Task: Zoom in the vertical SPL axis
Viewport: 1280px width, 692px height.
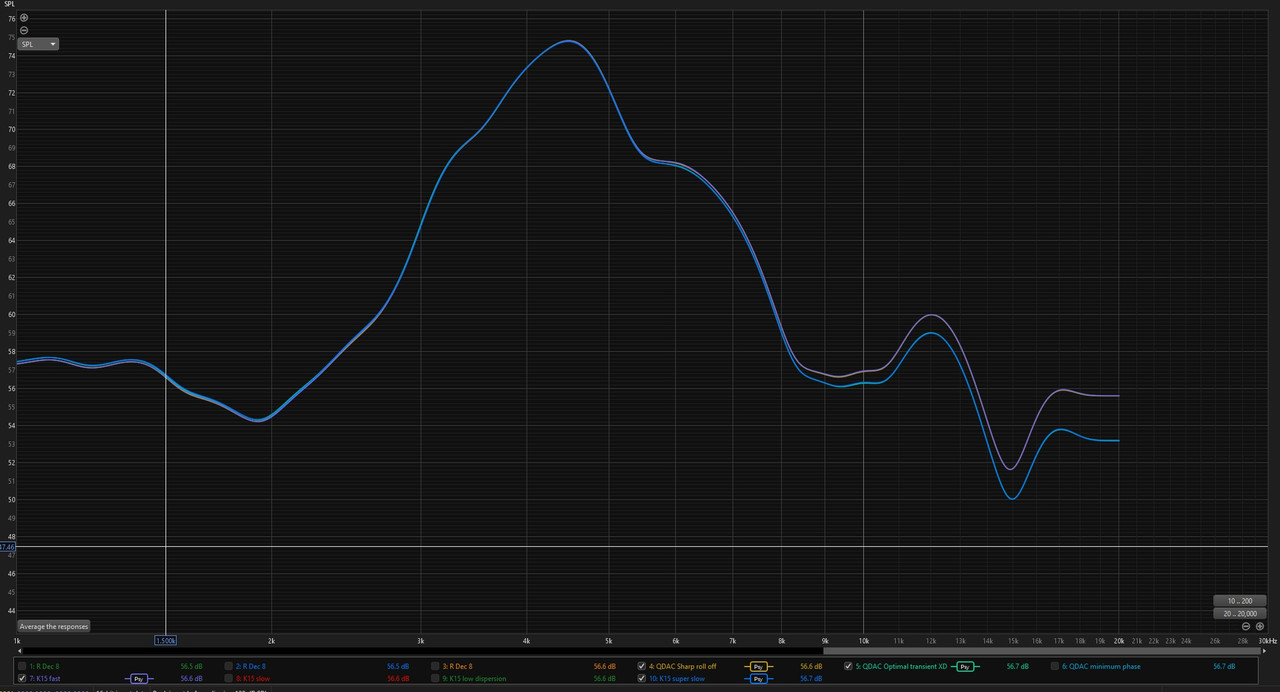Action: [x=24, y=18]
